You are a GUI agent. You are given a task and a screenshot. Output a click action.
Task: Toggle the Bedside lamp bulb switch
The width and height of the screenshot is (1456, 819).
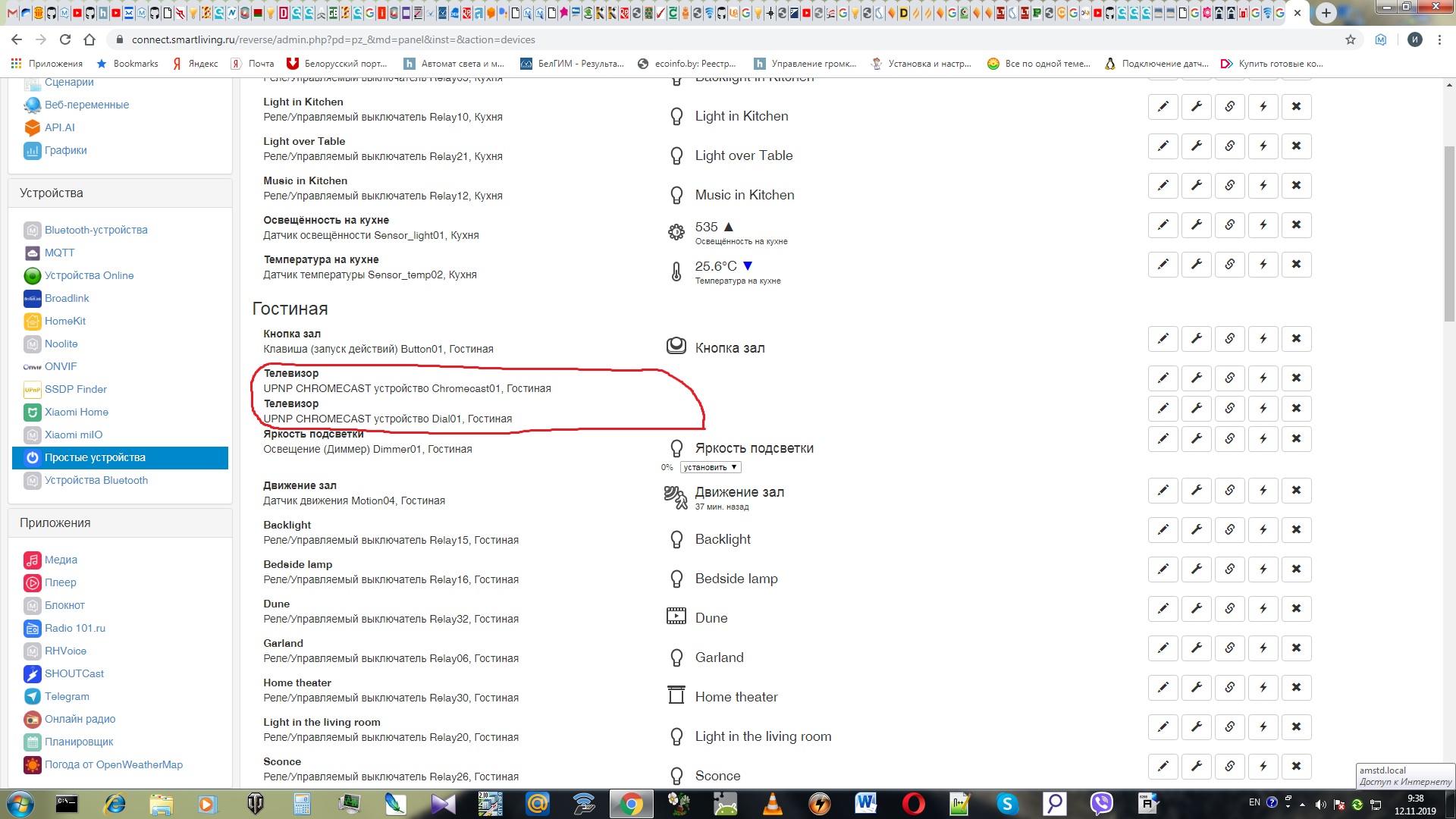(x=676, y=579)
